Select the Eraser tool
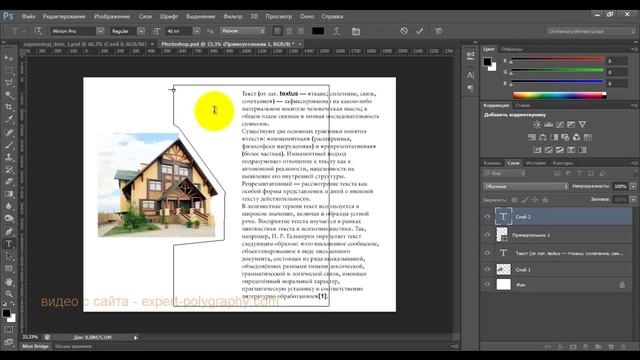The width and height of the screenshot is (640, 360). pyautogui.click(x=9, y=182)
